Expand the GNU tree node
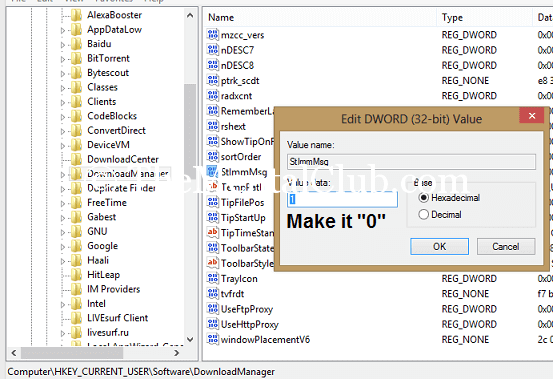This screenshot has width=553, height=379. point(63,232)
